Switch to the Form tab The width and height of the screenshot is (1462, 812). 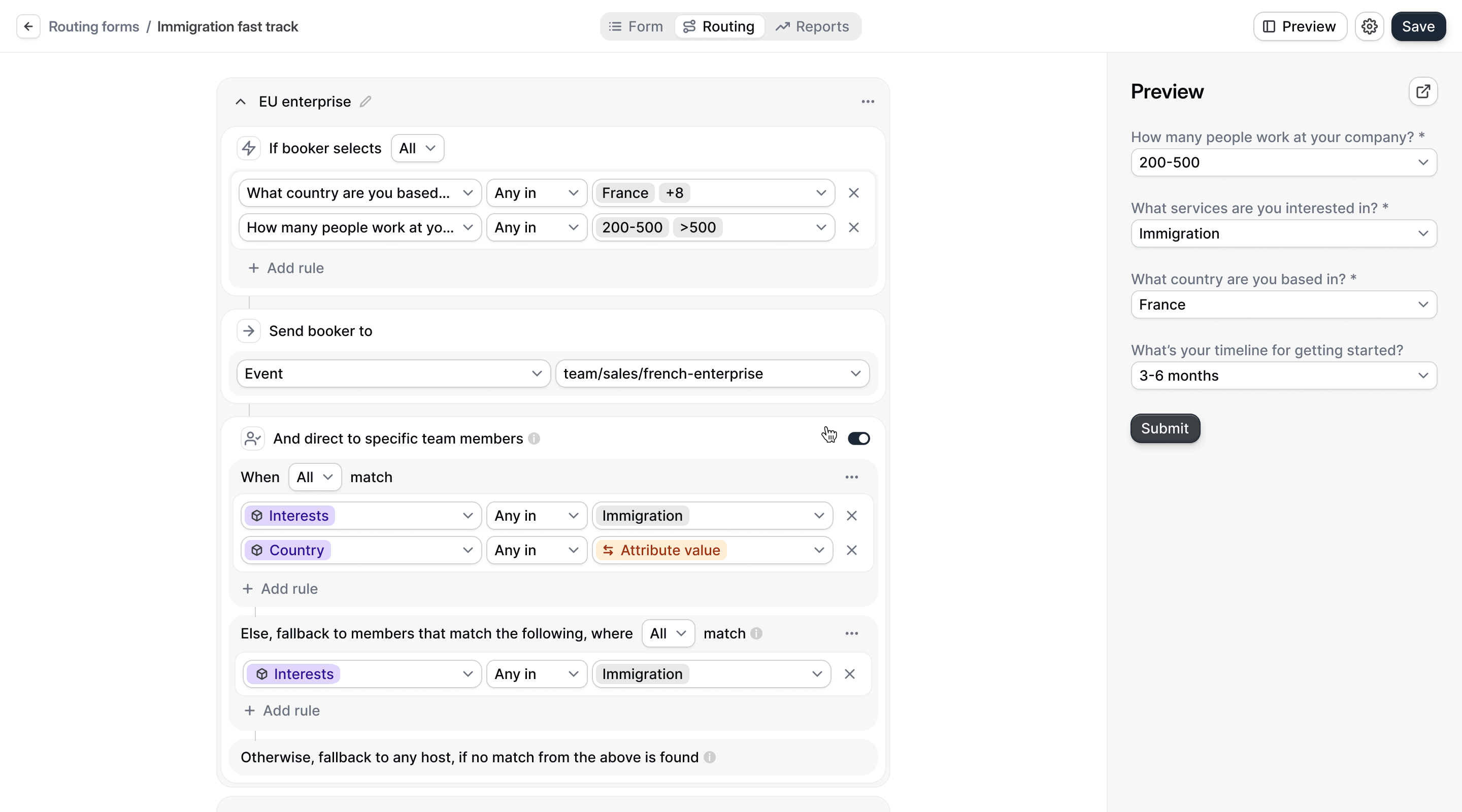[635, 26]
